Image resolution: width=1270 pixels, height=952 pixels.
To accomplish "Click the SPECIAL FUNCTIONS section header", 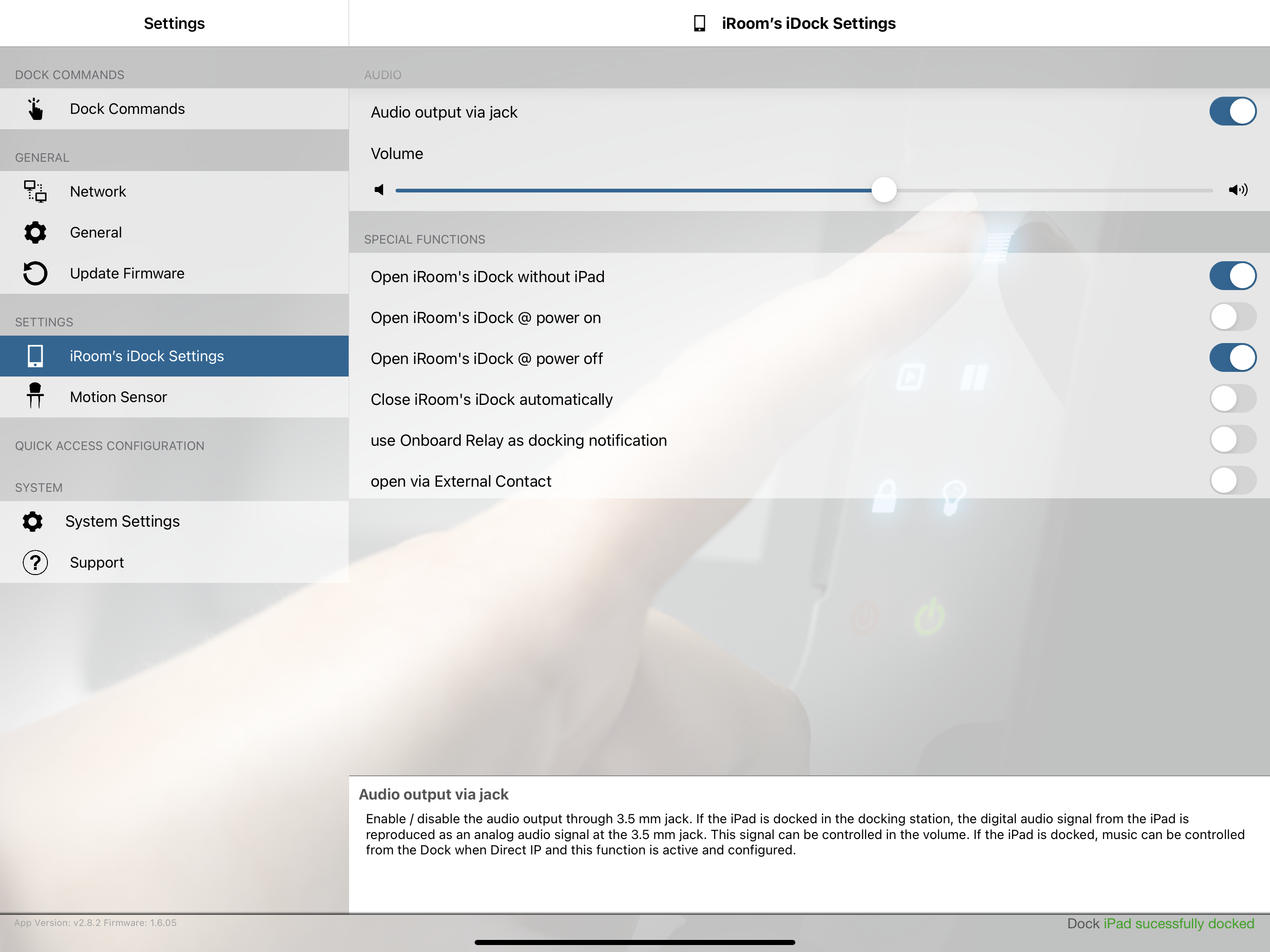I will (425, 239).
